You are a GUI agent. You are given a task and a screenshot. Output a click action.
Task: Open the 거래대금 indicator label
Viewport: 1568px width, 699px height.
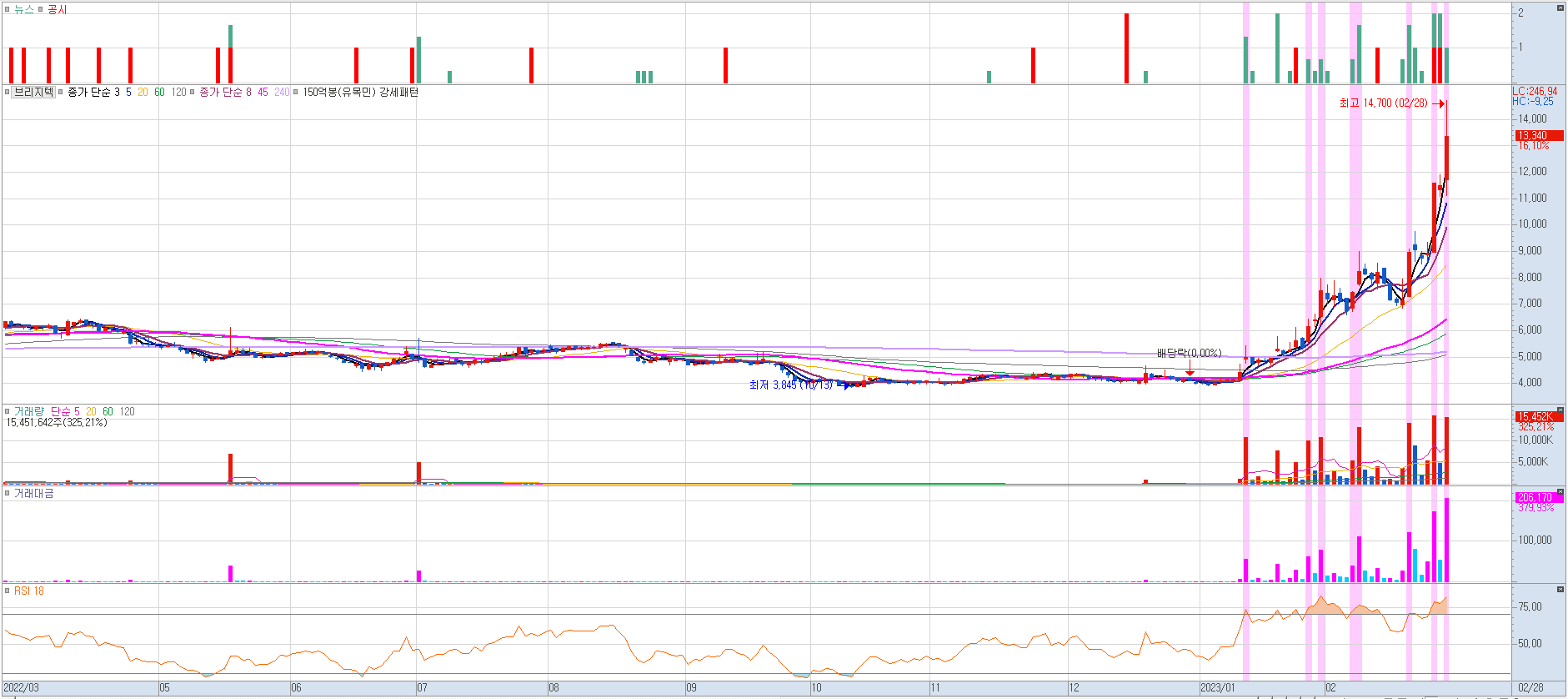[33, 494]
